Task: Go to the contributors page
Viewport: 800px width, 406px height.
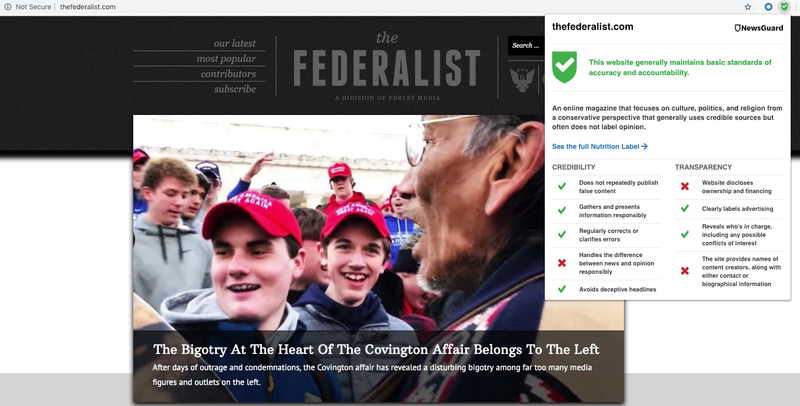Action: click(x=228, y=74)
